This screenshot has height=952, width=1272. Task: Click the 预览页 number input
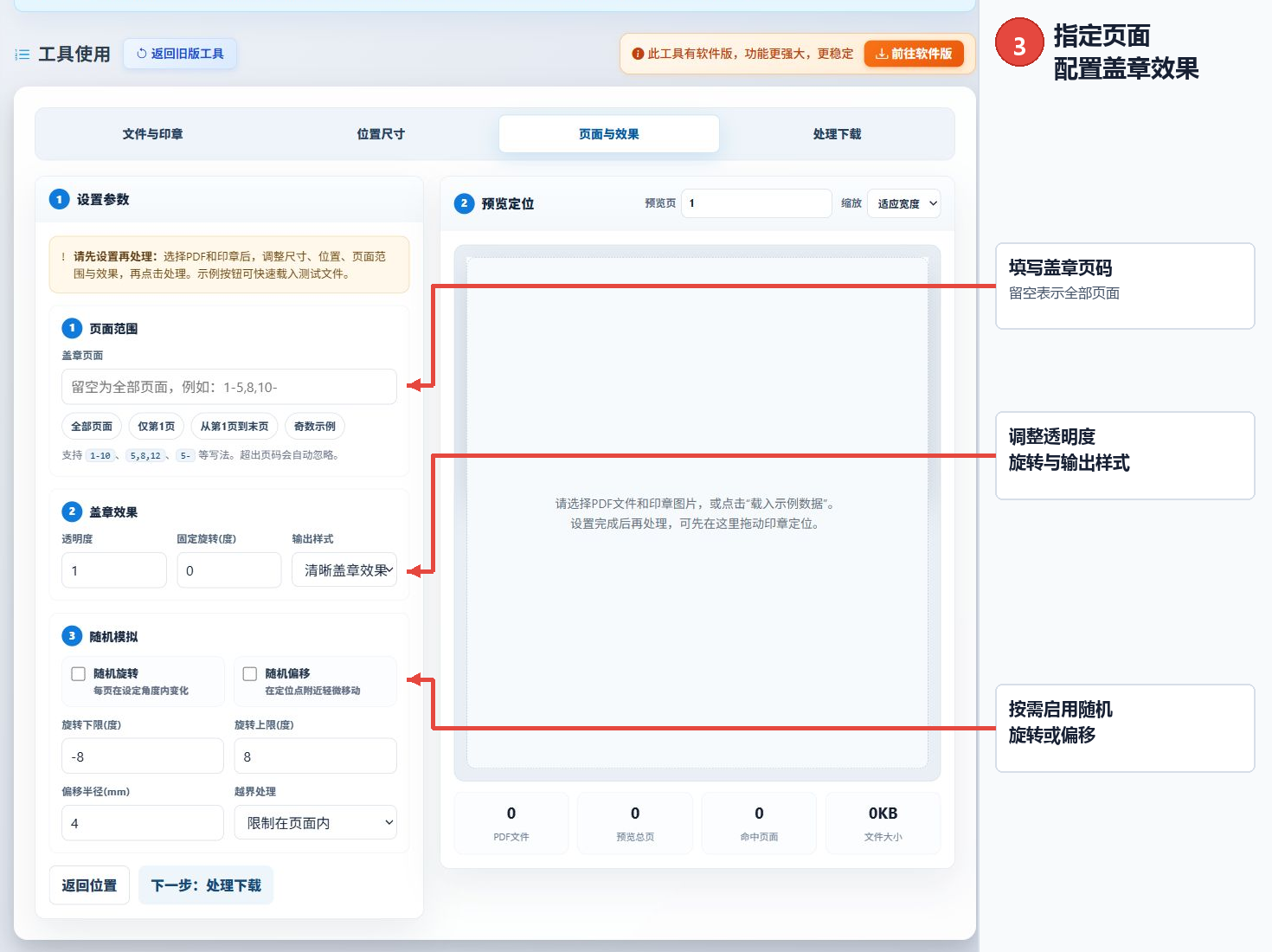point(756,203)
